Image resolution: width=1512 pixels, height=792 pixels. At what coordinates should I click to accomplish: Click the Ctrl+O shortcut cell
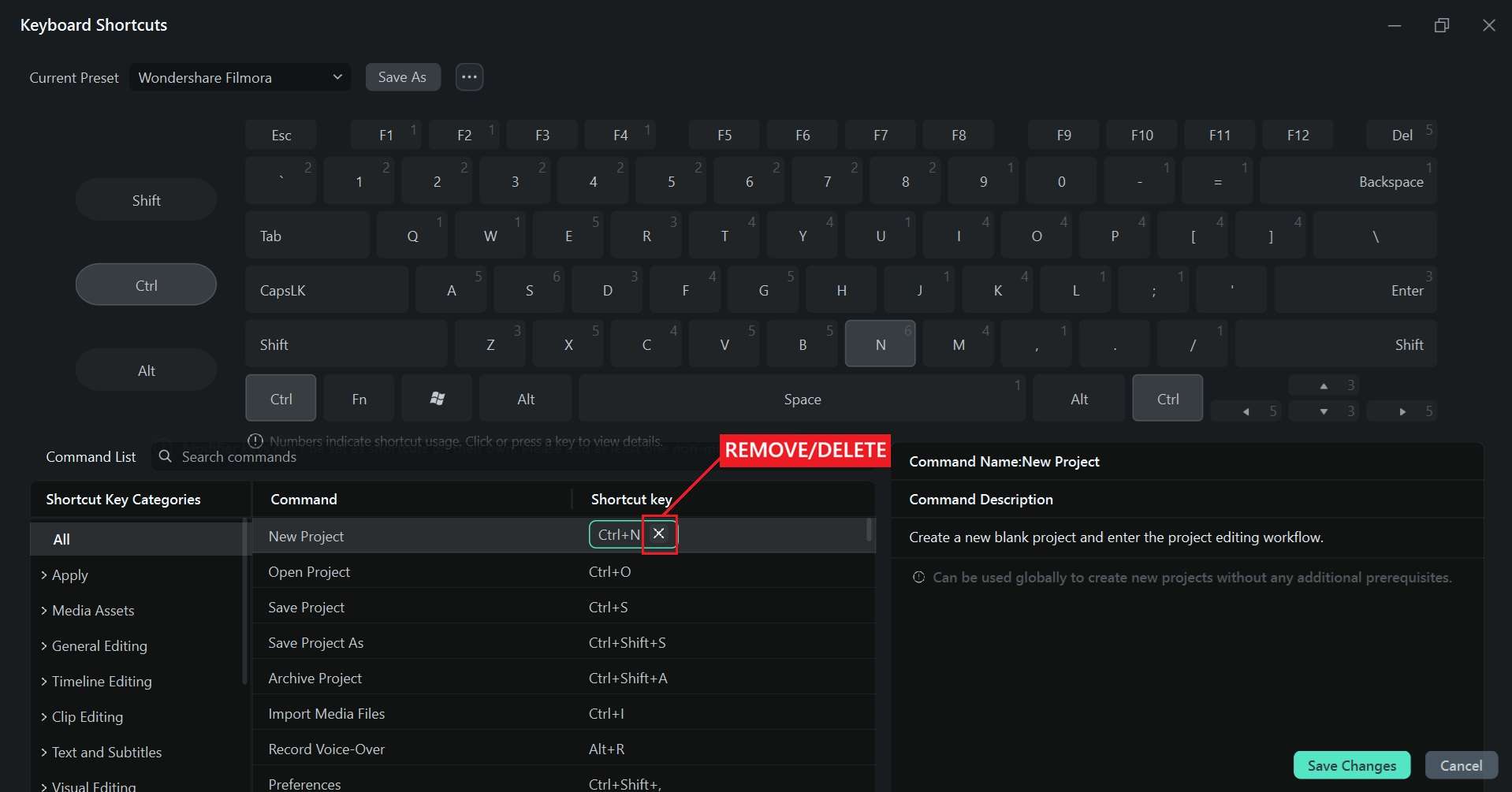pyautogui.click(x=609, y=571)
